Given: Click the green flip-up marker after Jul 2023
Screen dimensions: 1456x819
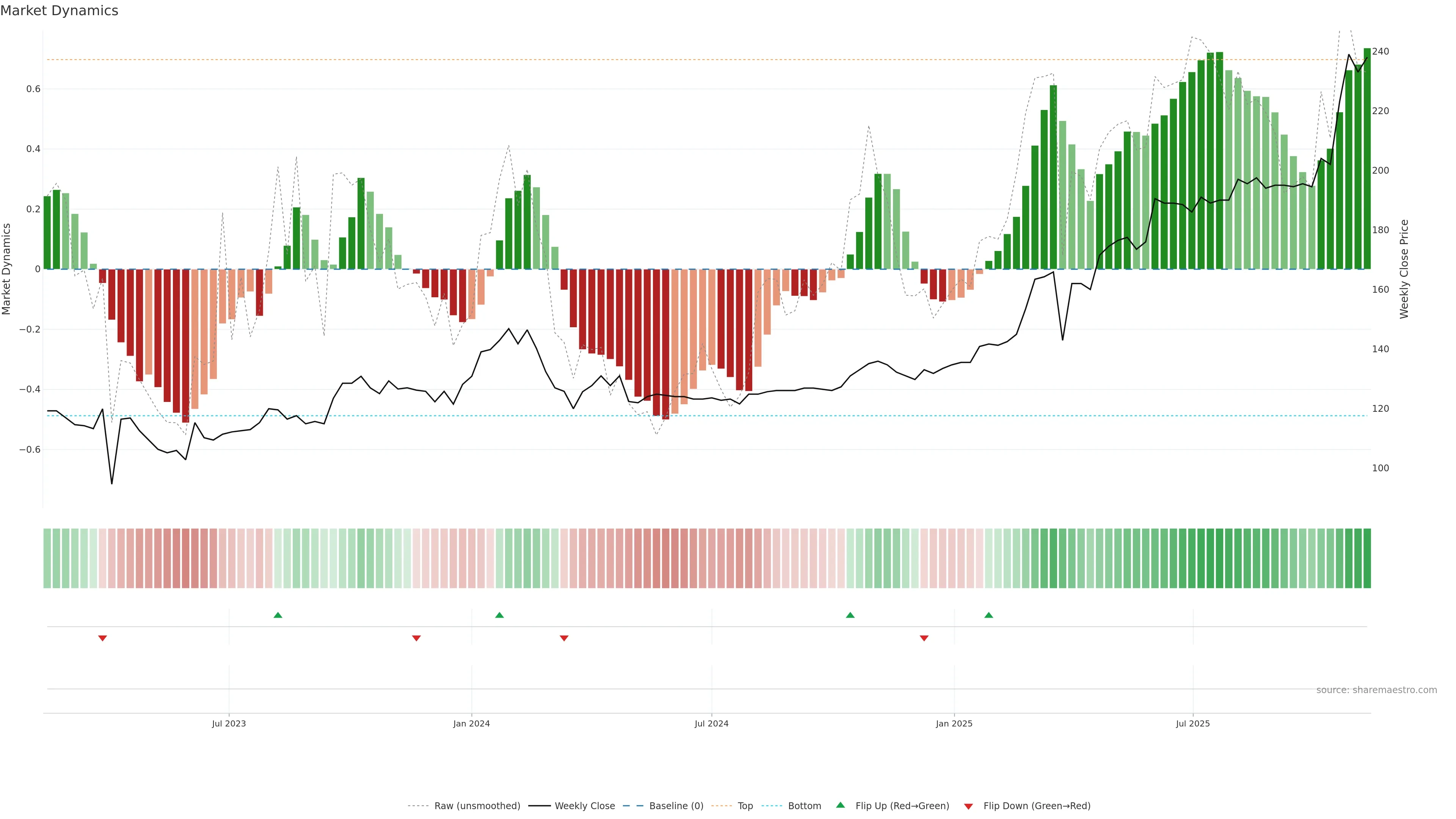Looking at the screenshot, I should (x=278, y=615).
